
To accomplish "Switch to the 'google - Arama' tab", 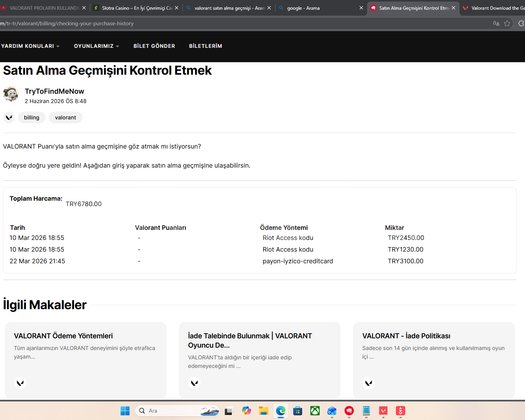I will tap(321, 8).
